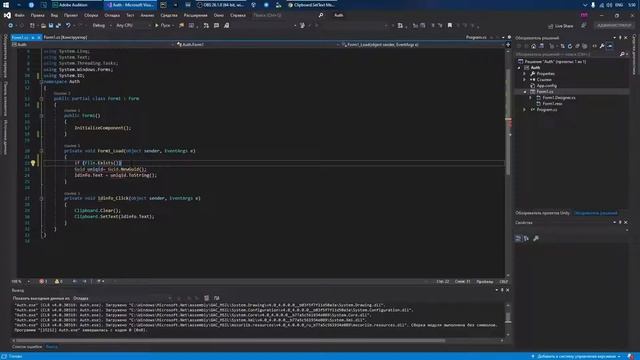The width and height of the screenshot is (640, 360).
Task: Open the Debug configuration dropdown
Action: [101, 25]
